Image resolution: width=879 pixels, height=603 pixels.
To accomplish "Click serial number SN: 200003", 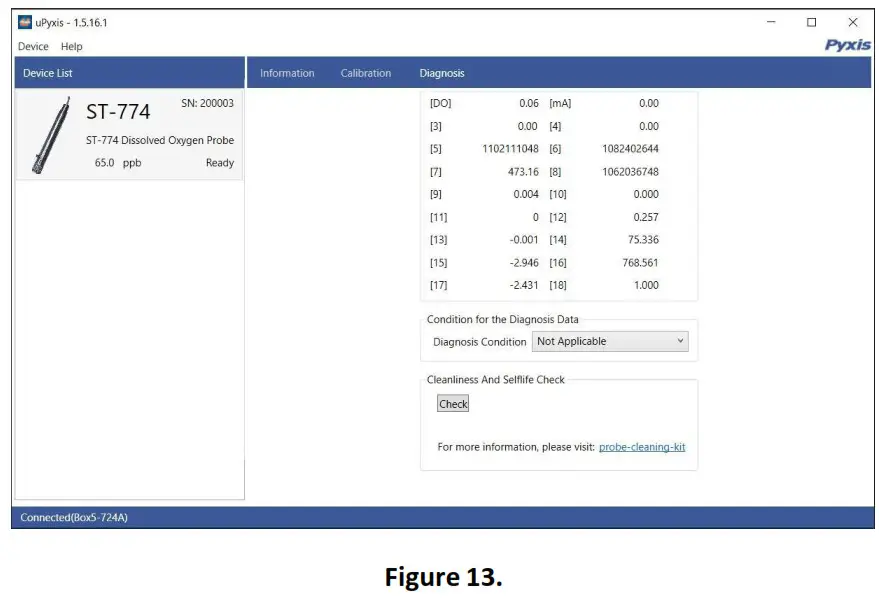I will (207, 103).
